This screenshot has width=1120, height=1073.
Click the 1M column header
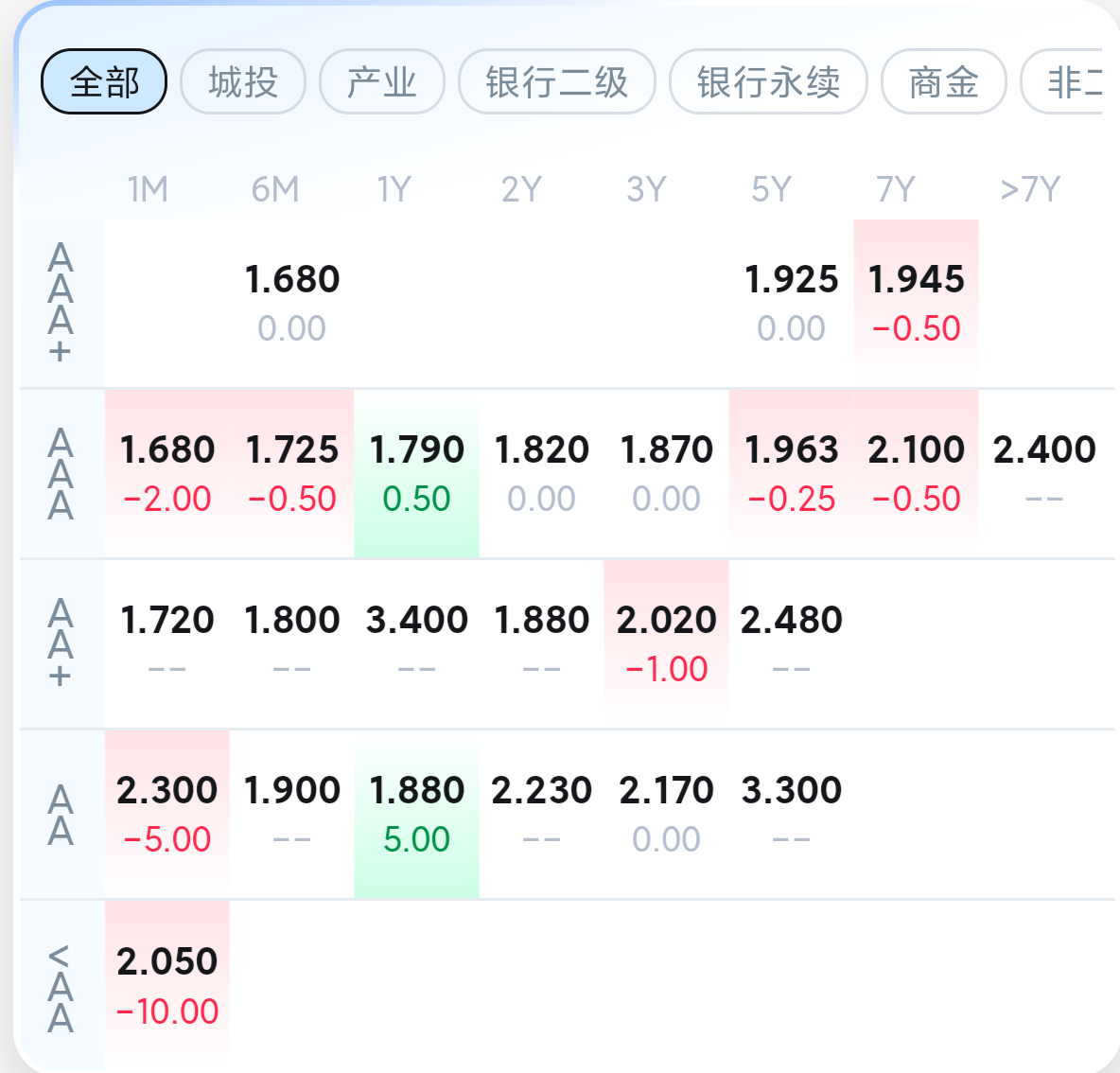[x=148, y=189]
